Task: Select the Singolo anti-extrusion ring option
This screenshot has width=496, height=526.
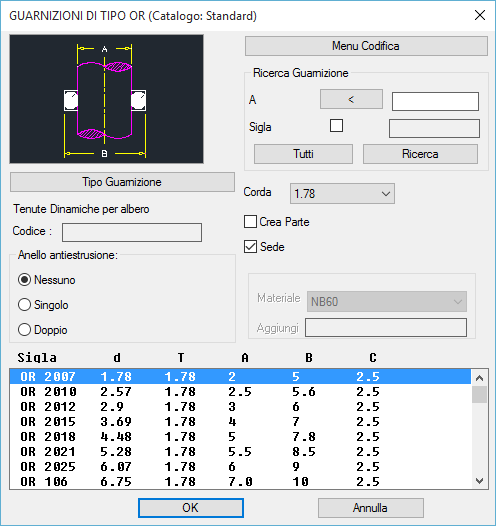Action: point(24,305)
